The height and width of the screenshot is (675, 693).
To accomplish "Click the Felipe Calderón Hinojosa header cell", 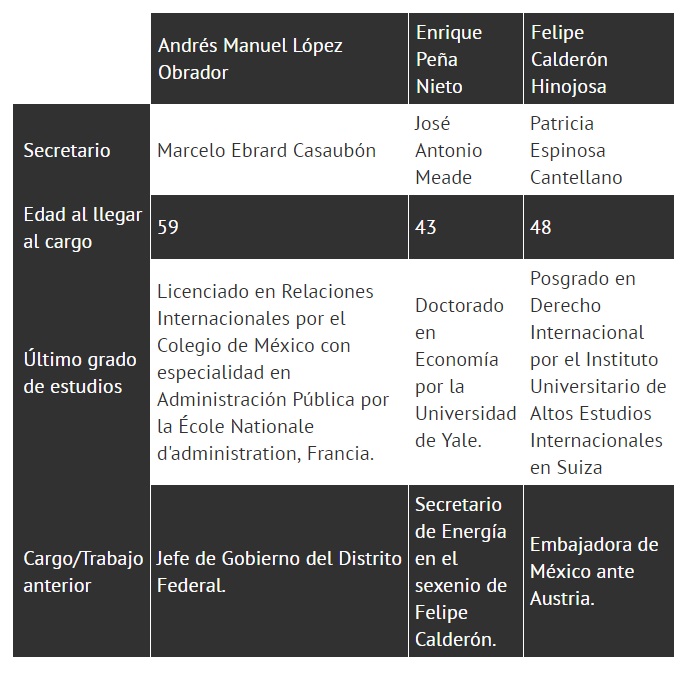I will click(x=599, y=59).
